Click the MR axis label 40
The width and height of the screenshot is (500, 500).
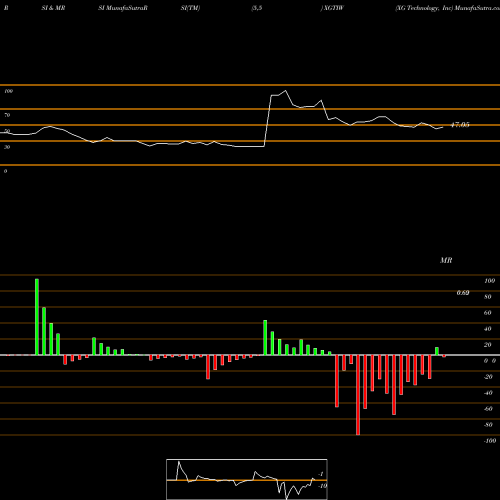[x=488, y=329]
